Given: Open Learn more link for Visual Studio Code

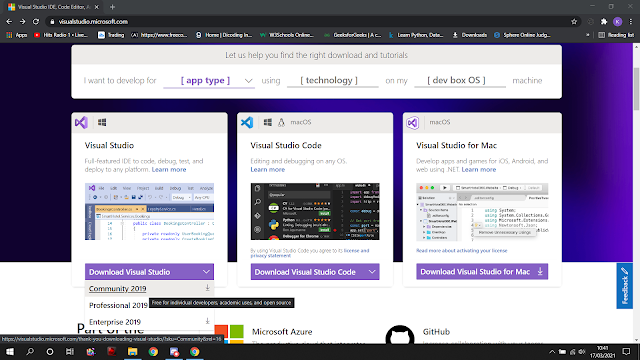Looking at the screenshot, I should (268, 169).
